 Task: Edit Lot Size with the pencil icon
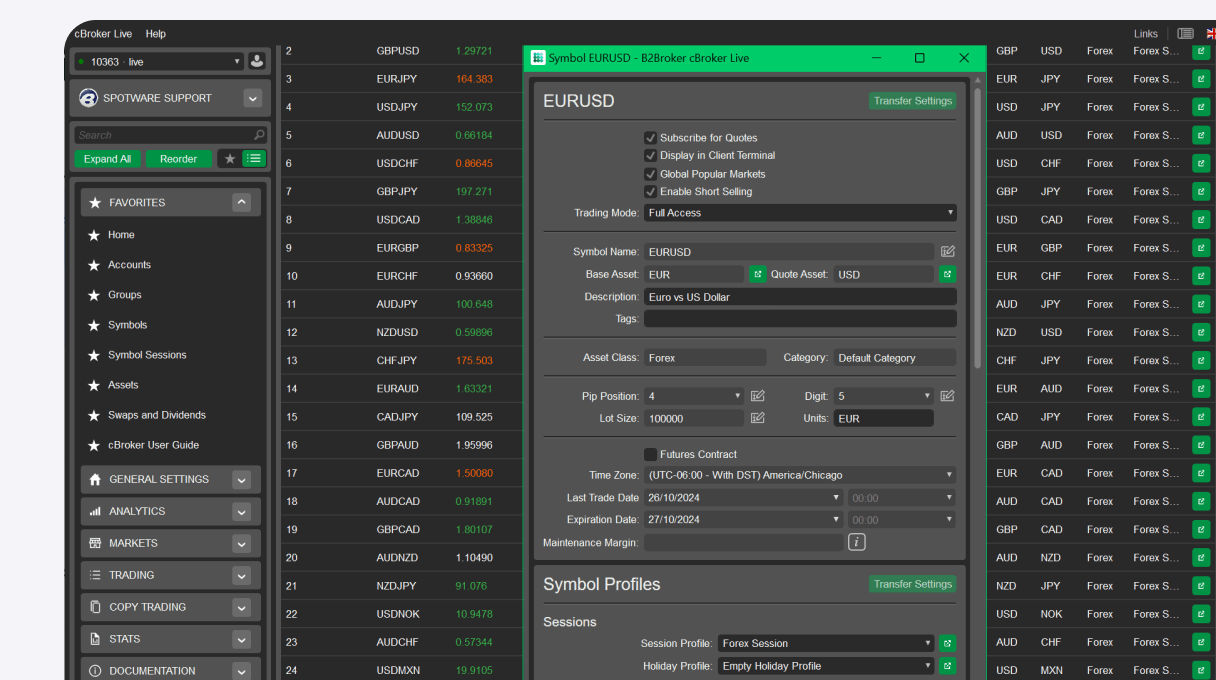point(757,418)
